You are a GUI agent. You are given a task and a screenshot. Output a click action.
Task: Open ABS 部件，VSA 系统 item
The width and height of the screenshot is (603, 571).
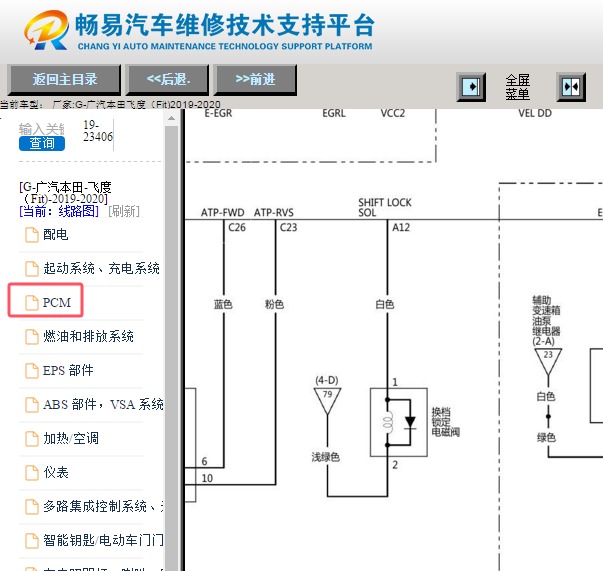pyautogui.click(x=103, y=405)
